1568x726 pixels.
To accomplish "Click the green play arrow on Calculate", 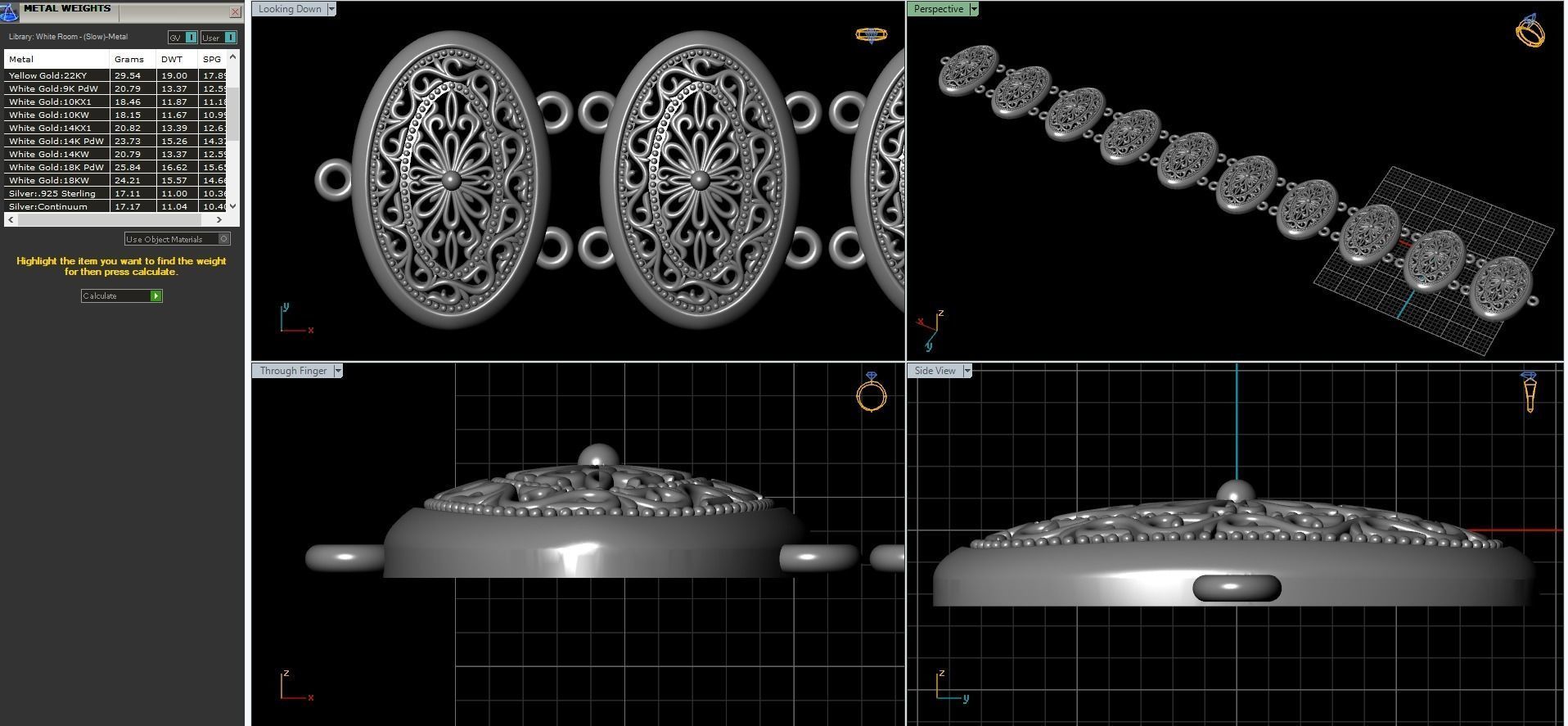I will [155, 295].
